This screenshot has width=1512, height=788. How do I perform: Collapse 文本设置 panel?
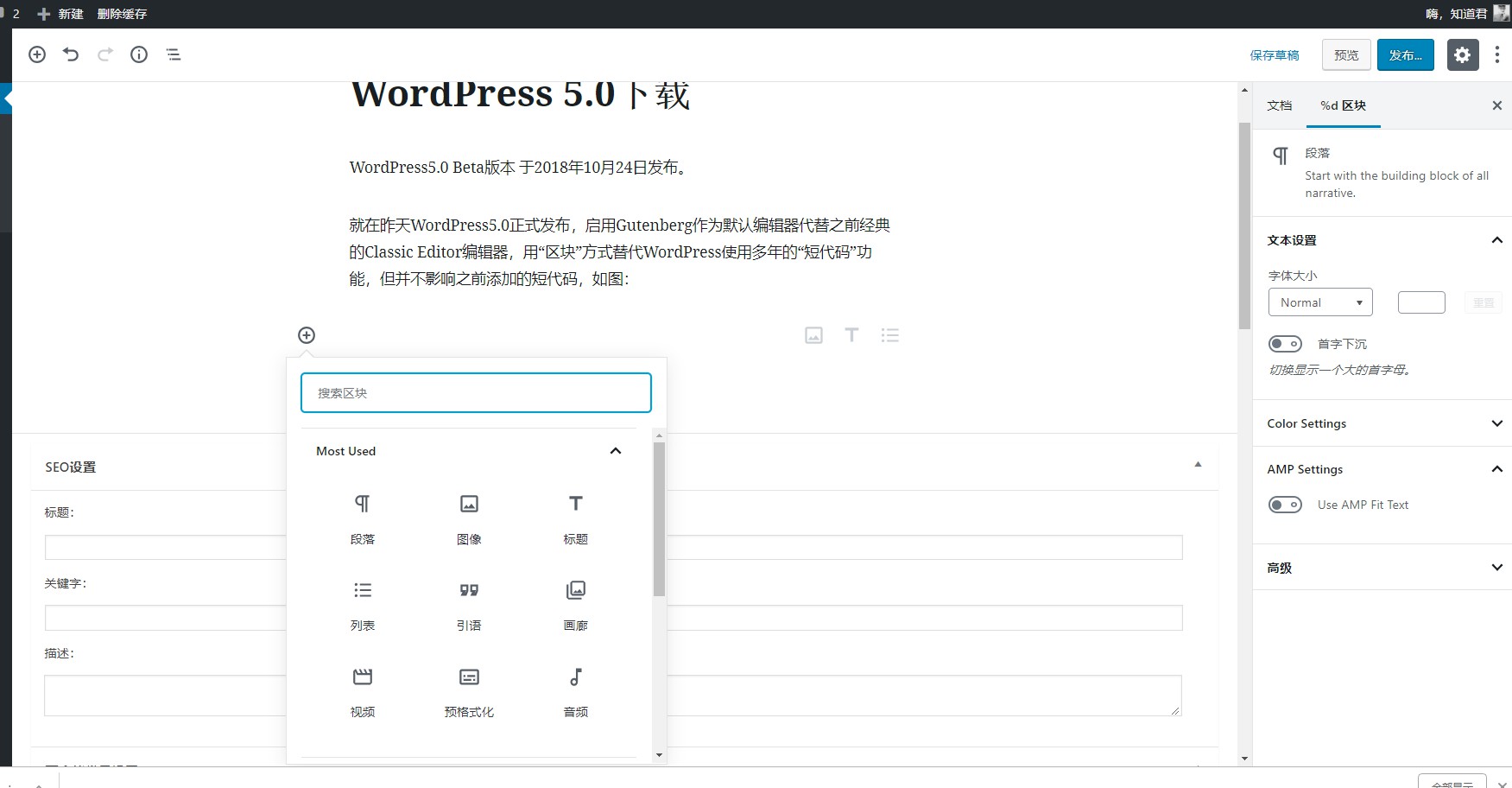click(1382, 240)
